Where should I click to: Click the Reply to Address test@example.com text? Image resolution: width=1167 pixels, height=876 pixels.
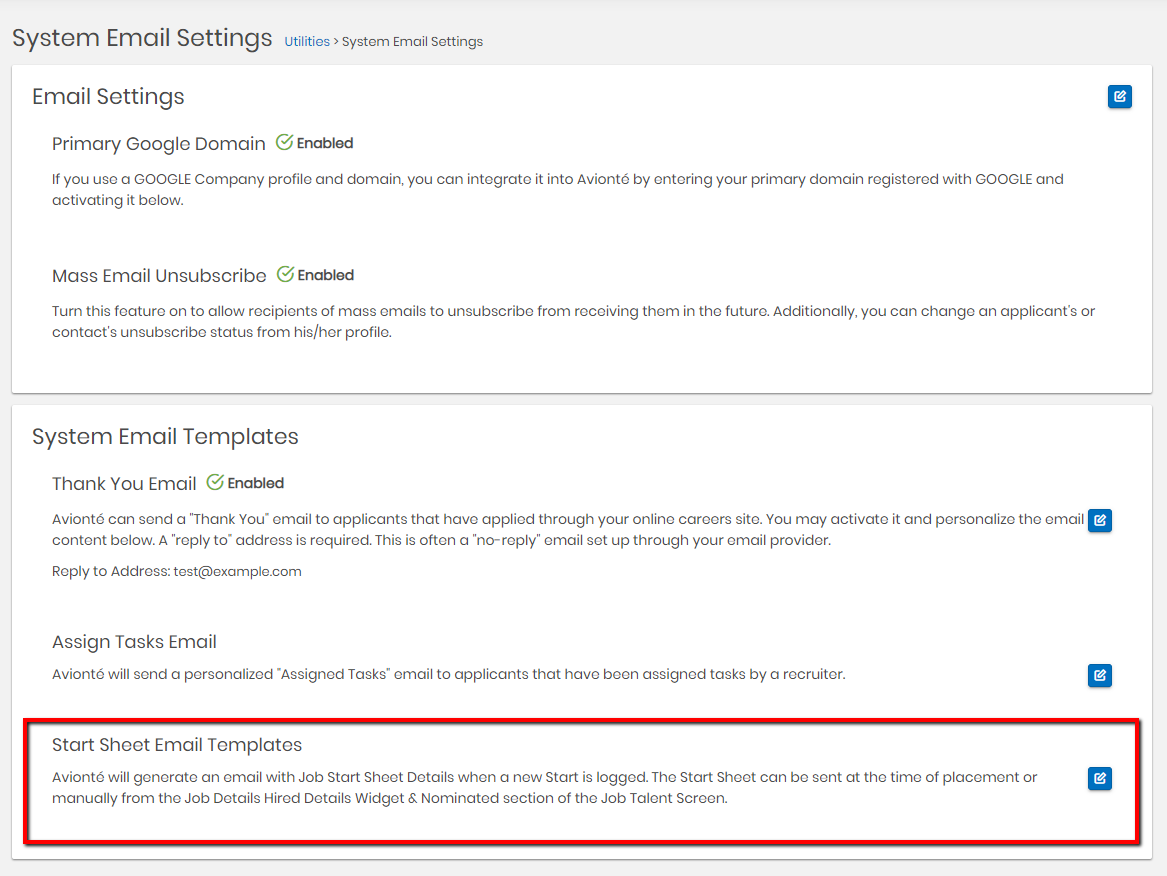[177, 572]
